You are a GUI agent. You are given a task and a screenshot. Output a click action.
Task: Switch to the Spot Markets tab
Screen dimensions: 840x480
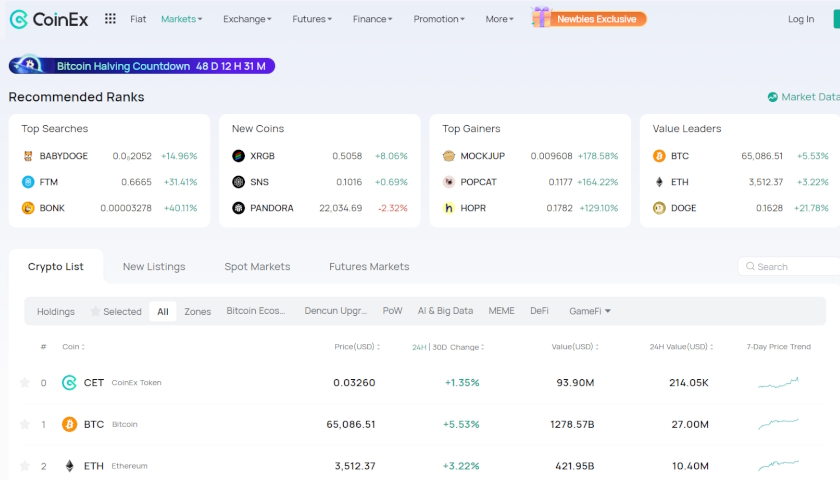tap(257, 266)
